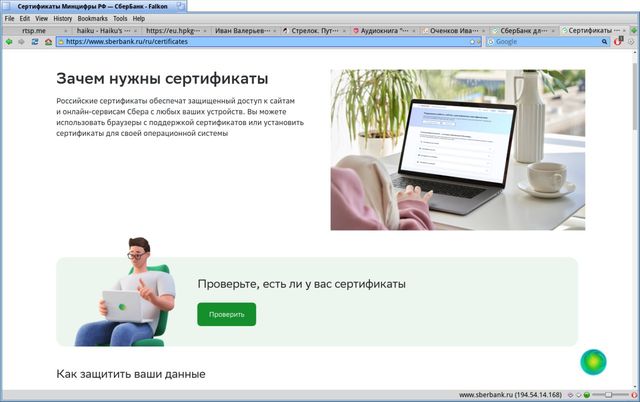
Task: Add a new tab with the green plus icon
Action: coord(634,31)
